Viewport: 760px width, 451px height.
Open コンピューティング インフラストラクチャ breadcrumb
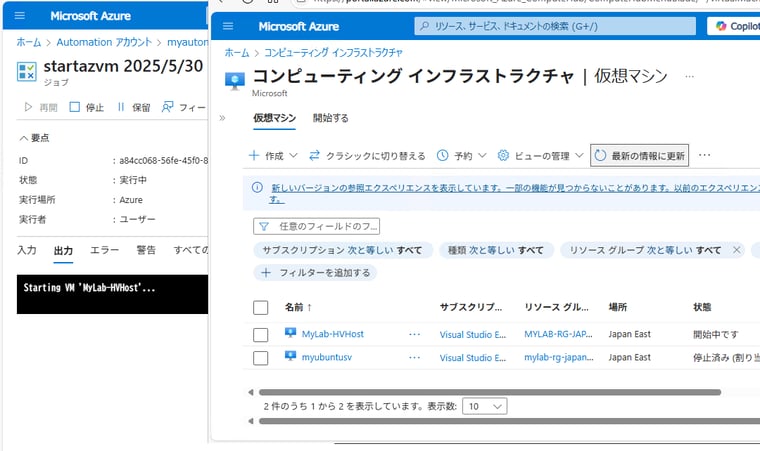click(x=333, y=52)
